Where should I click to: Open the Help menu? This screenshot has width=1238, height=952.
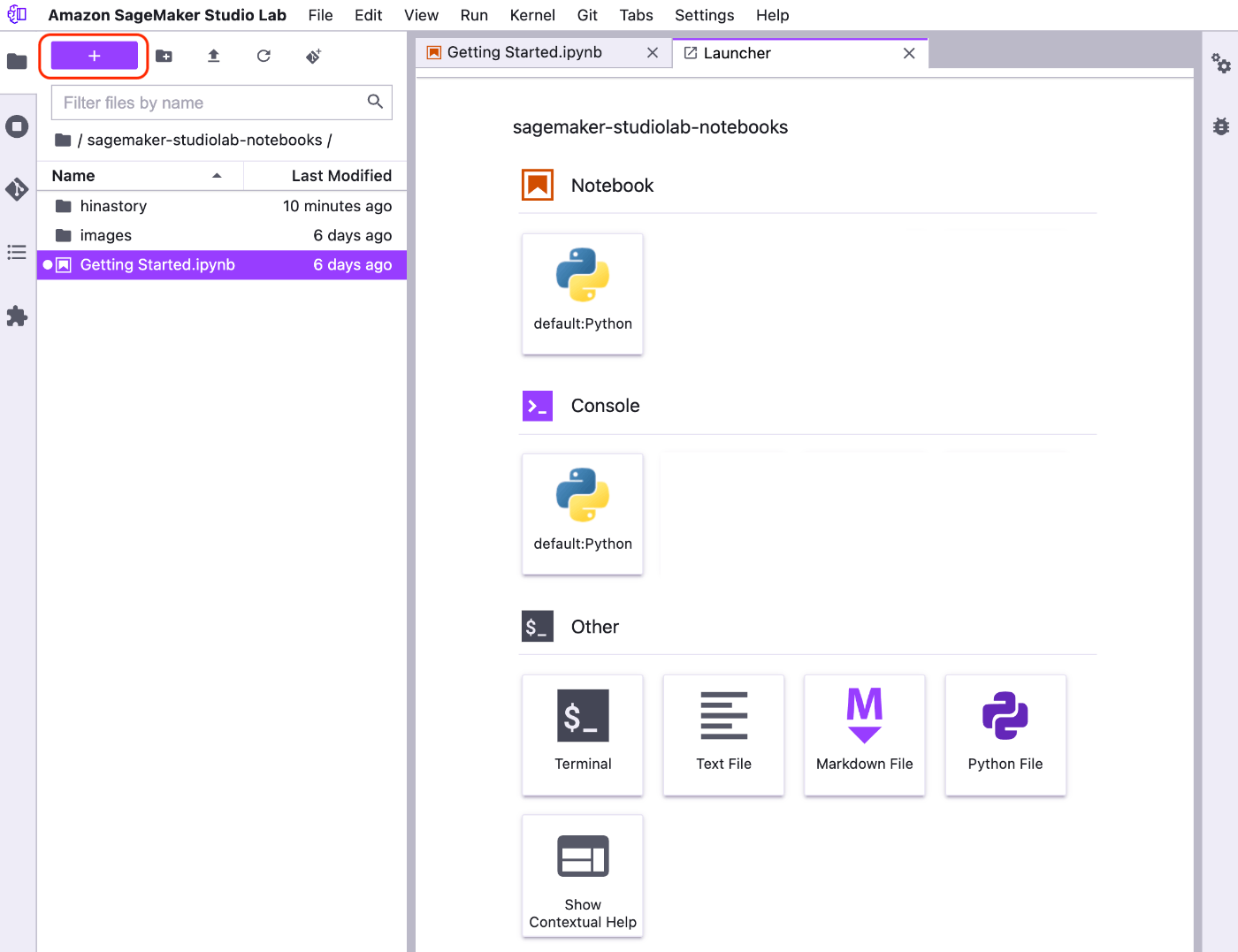pyautogui.click(x=772, y=15)
